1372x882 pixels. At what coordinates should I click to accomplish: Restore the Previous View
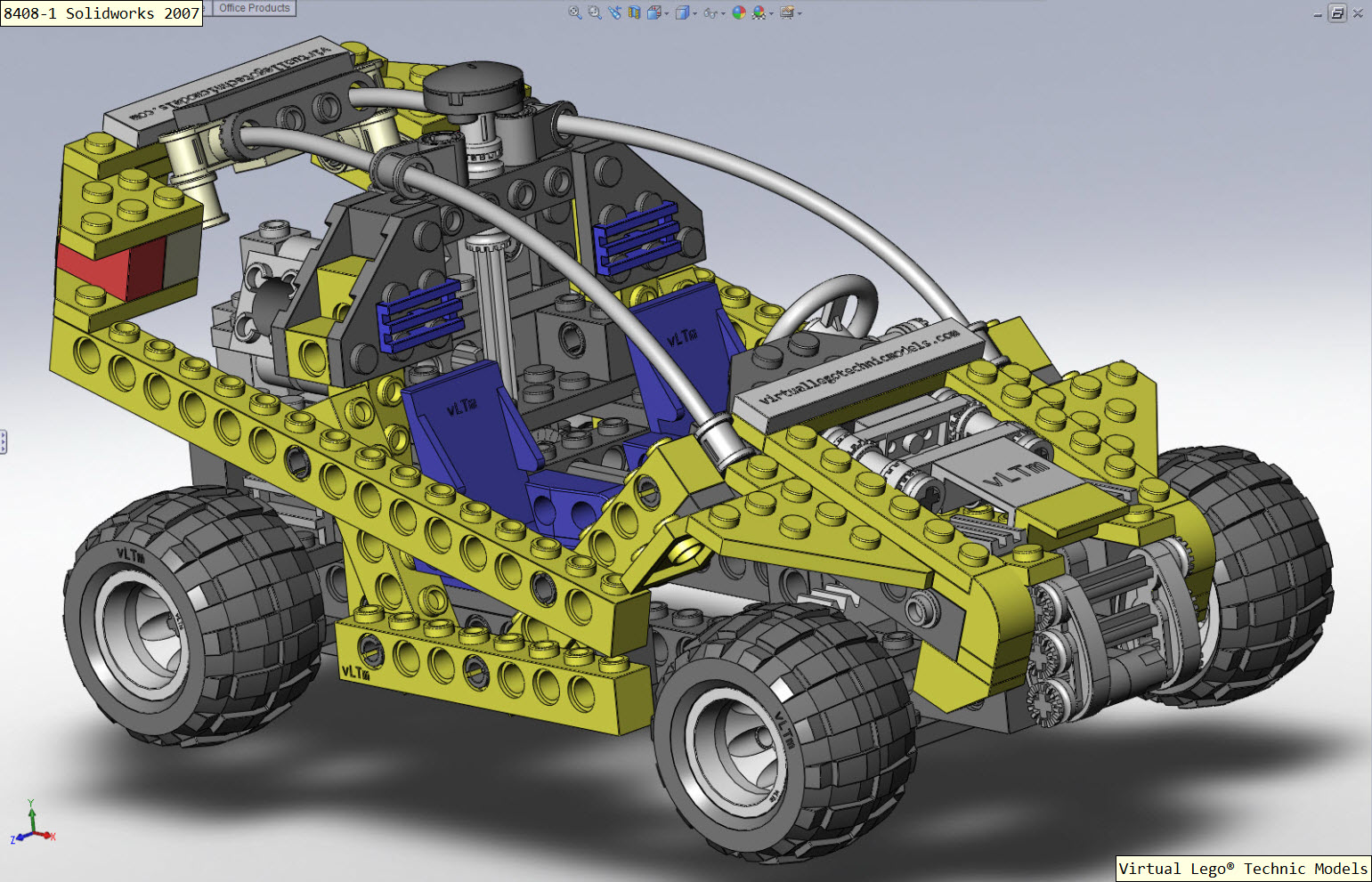(614, 12)
